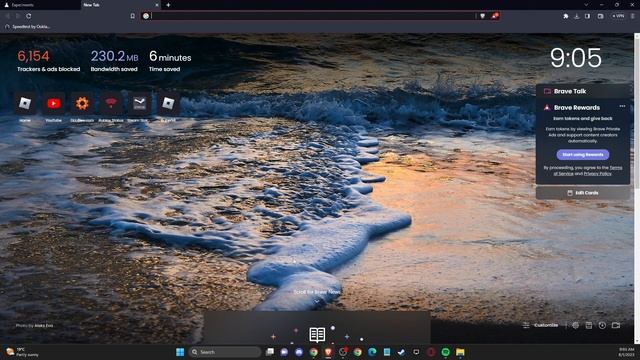Screen dimensions: 640x360
Task: Click the taskbar Search box
Action: (225, 352)
